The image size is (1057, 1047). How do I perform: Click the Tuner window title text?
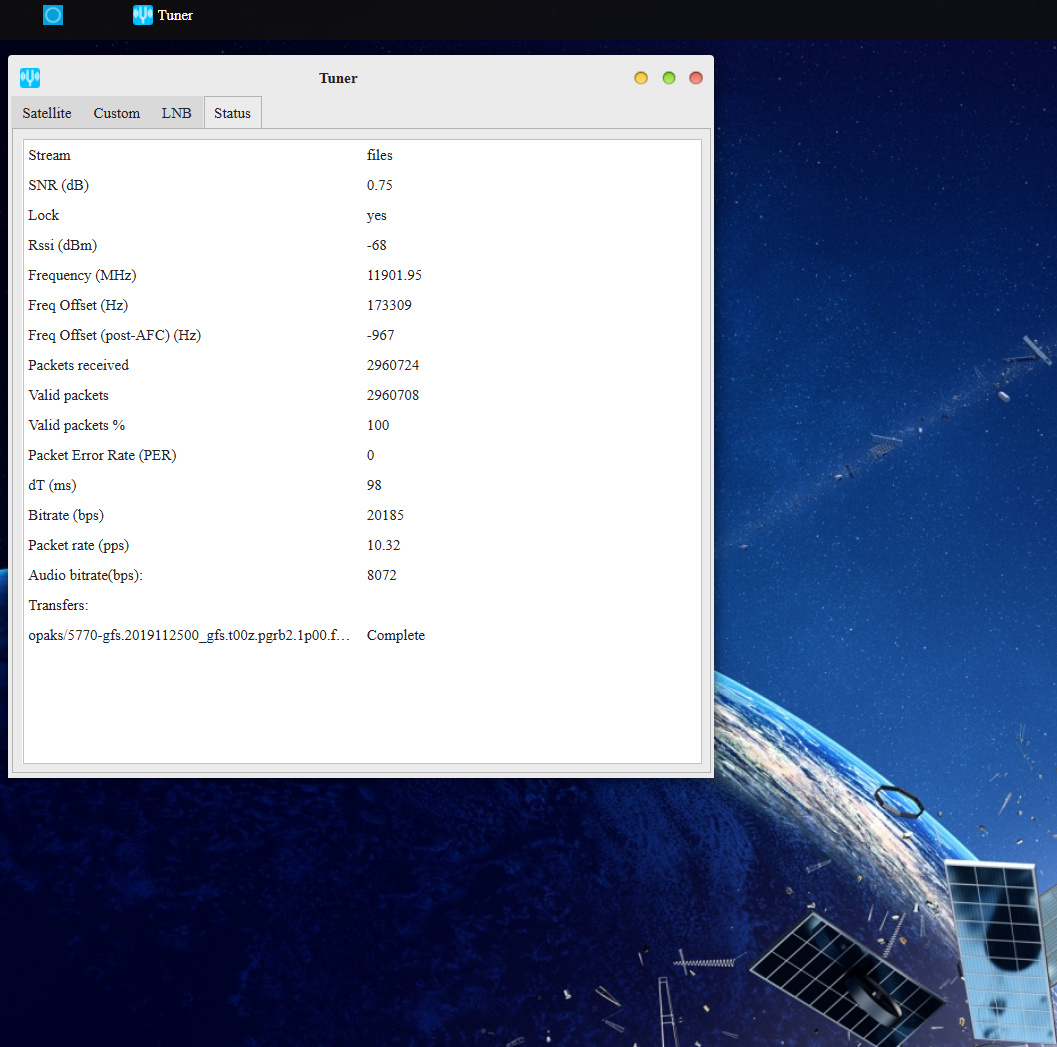338,78
